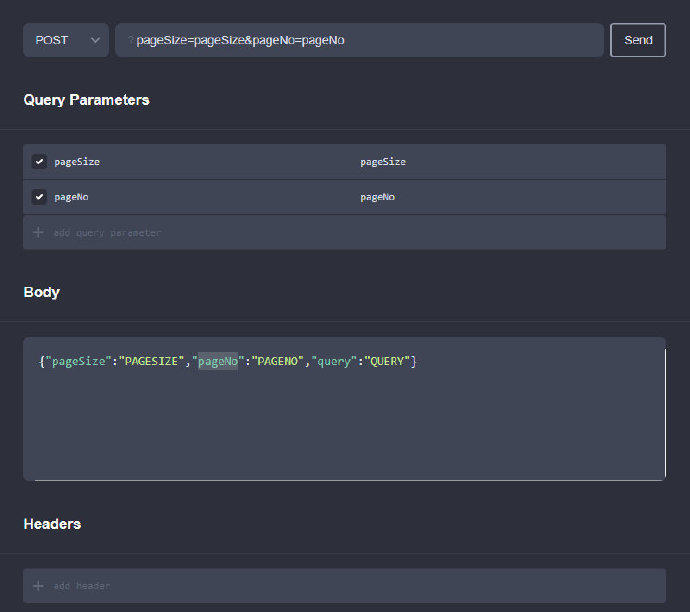Click the request URL input field
The image size is (690, 612).
(360, 40)
